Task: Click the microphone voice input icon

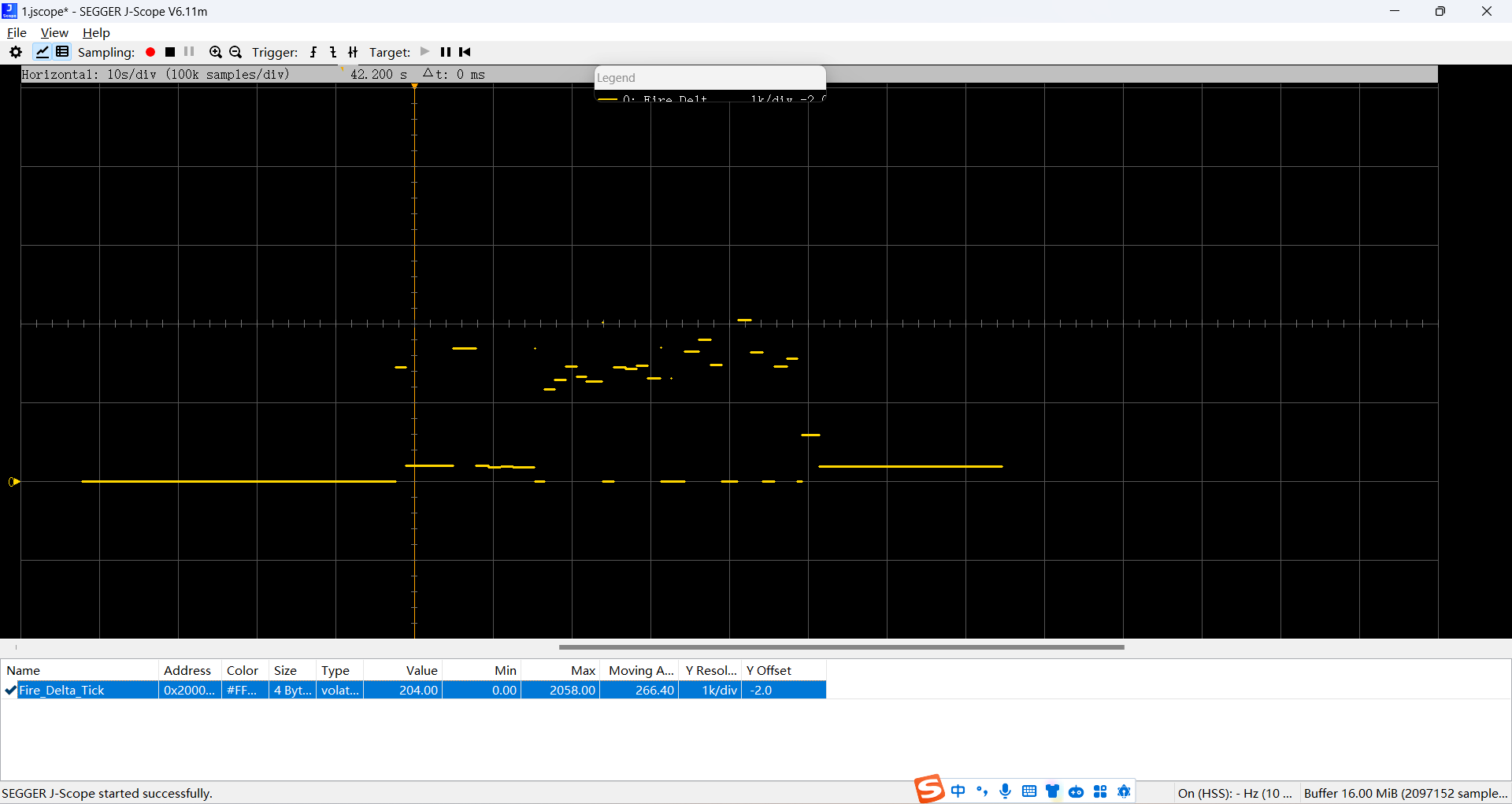Action: click(x=1006, y=791)
